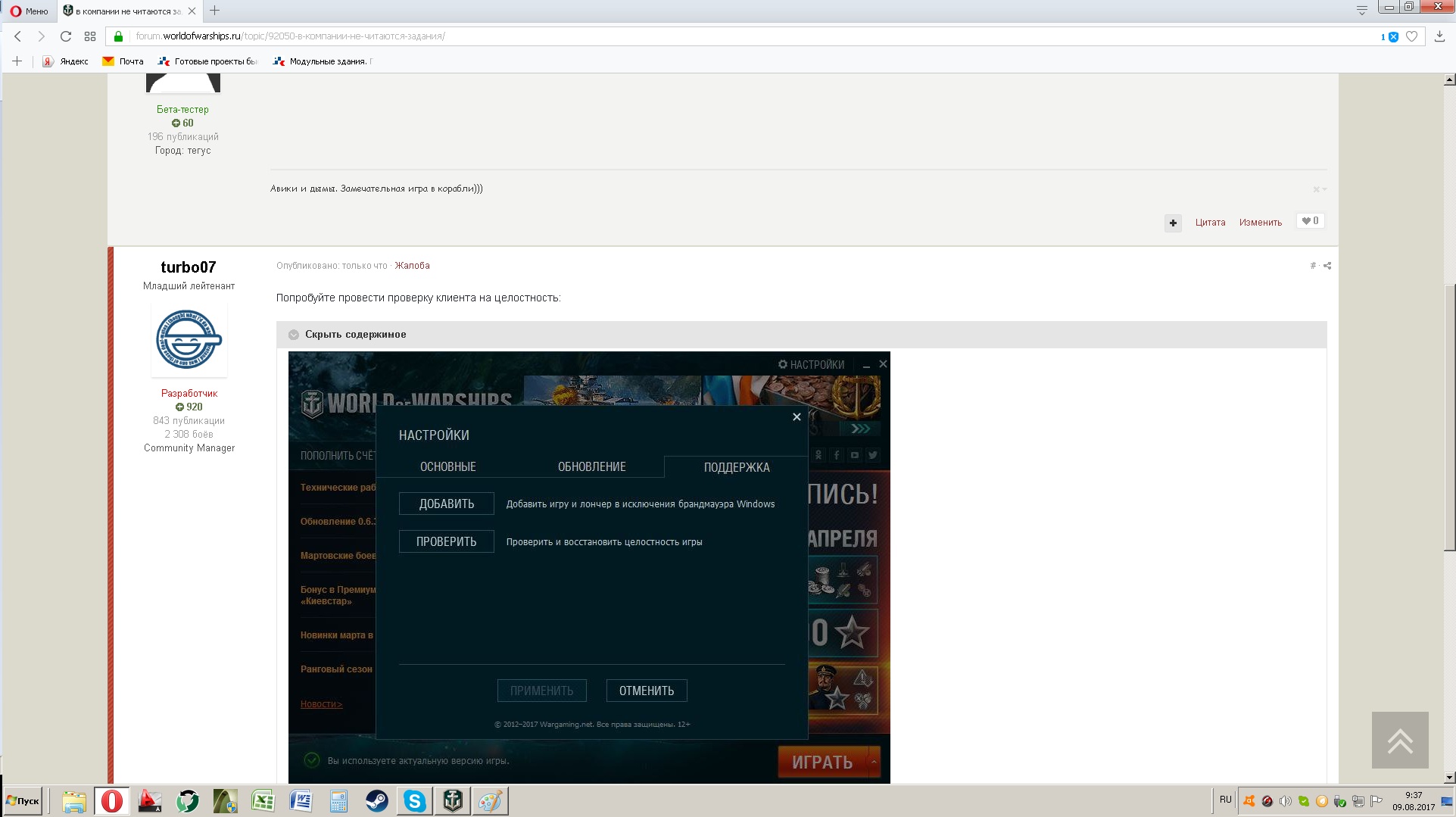1456x817 pixels.
Task: Open the 9:37 clock calendar
Action: (x=1414, y=801)
